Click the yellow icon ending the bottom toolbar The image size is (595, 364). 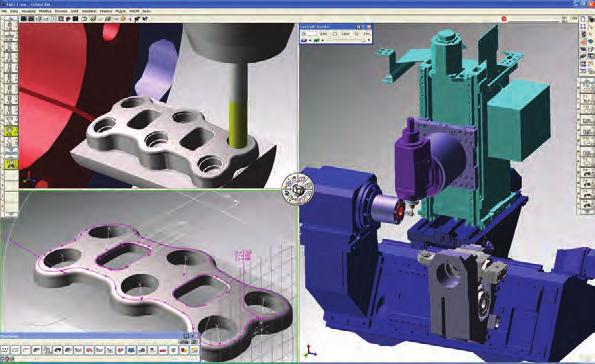[195, 350]
